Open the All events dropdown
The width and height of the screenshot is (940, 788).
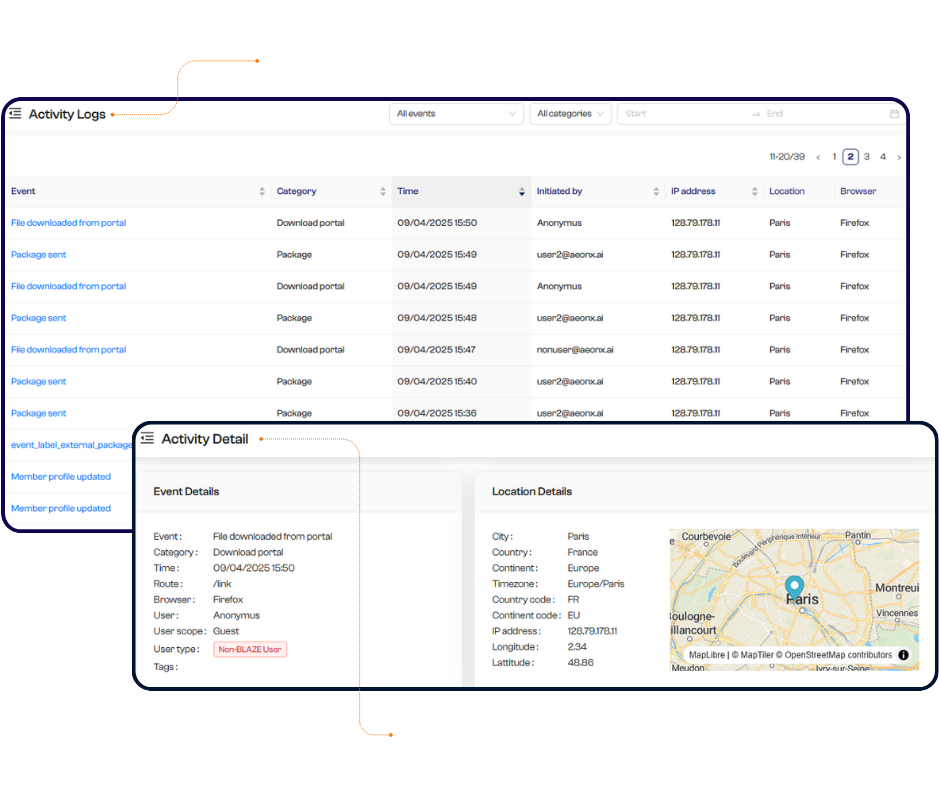click(x=456, y=113)
